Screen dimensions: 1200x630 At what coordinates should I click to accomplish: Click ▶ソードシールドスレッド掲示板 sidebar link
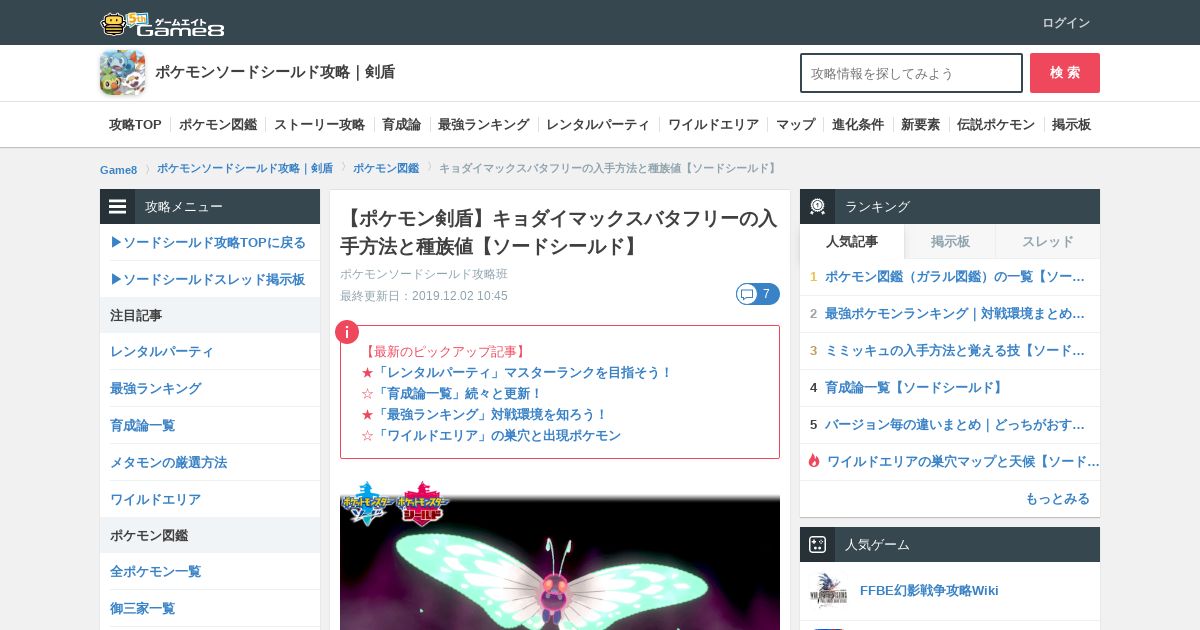pyautogui.click(x=207, y=280)
